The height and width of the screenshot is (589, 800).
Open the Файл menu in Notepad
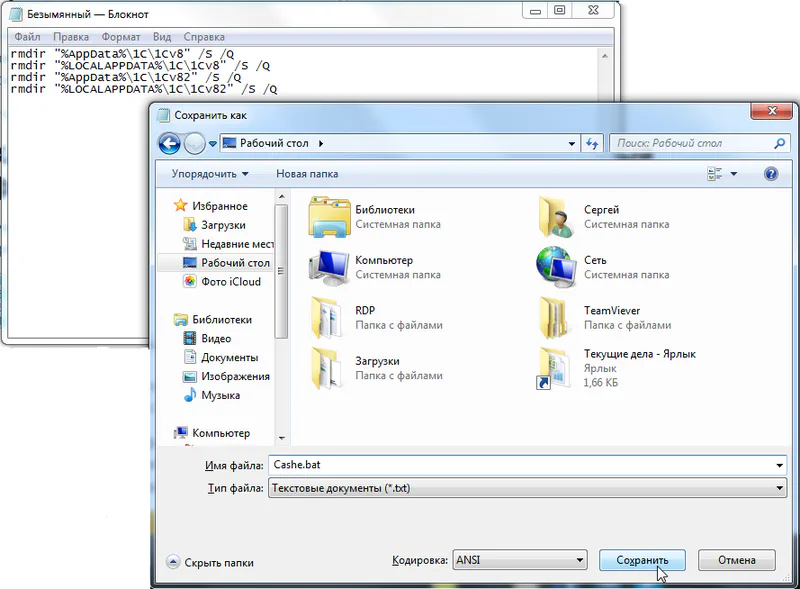27,37
